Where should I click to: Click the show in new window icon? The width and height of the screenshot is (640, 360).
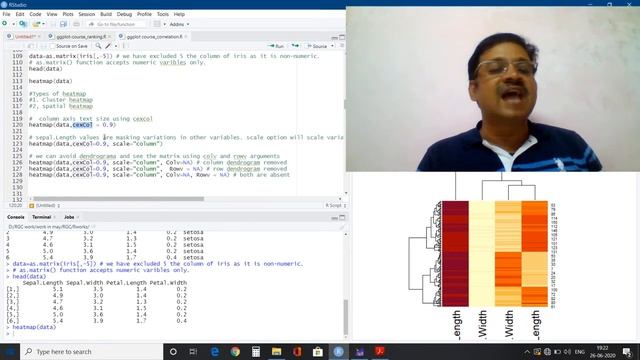coord(31,46)
